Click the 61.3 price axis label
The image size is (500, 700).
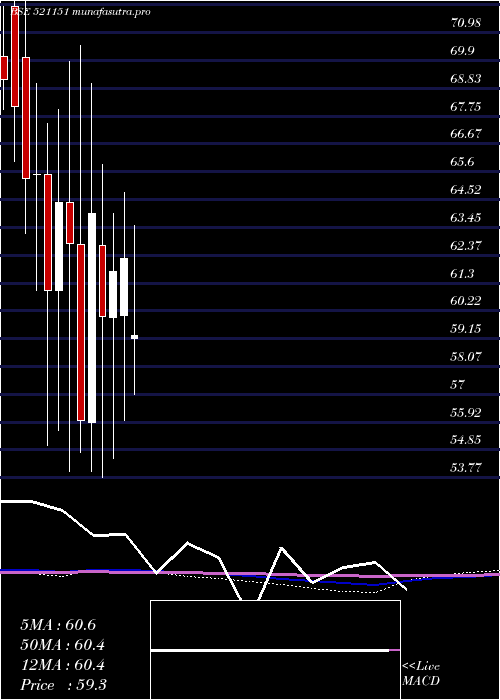tap(463, 273)
